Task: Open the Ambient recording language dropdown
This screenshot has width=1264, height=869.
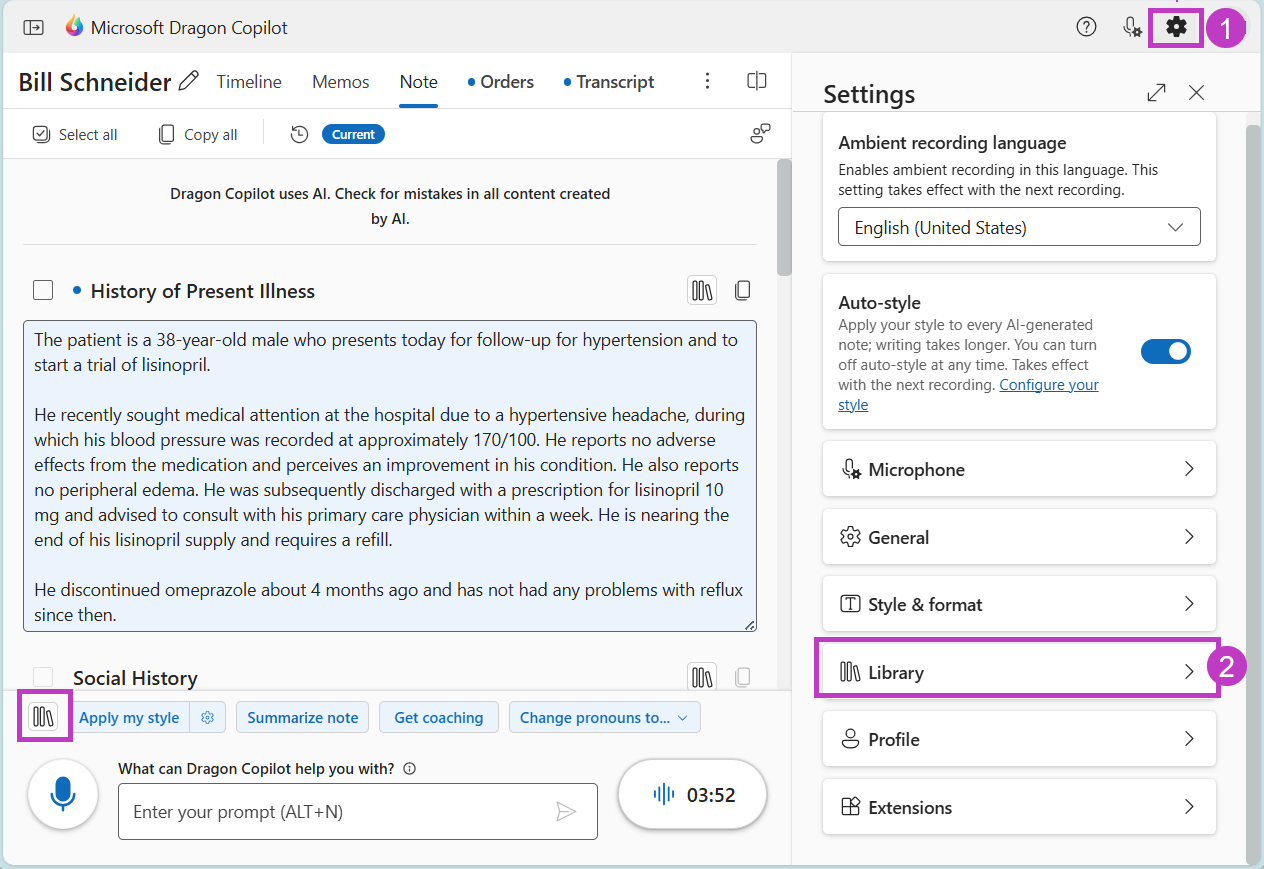Action: [1019, 227]
